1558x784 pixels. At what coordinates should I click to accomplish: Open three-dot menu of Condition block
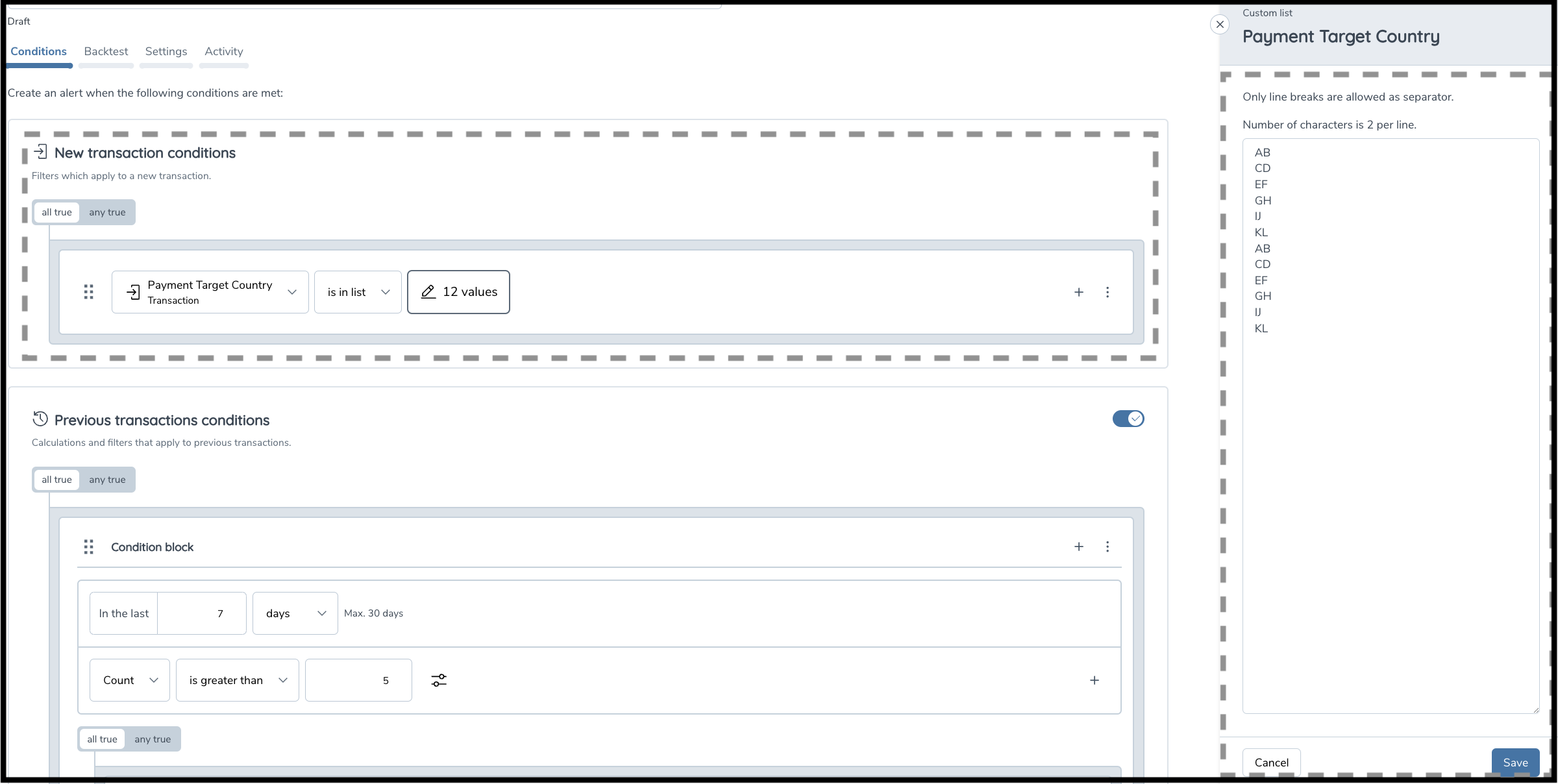(1107, 546)
